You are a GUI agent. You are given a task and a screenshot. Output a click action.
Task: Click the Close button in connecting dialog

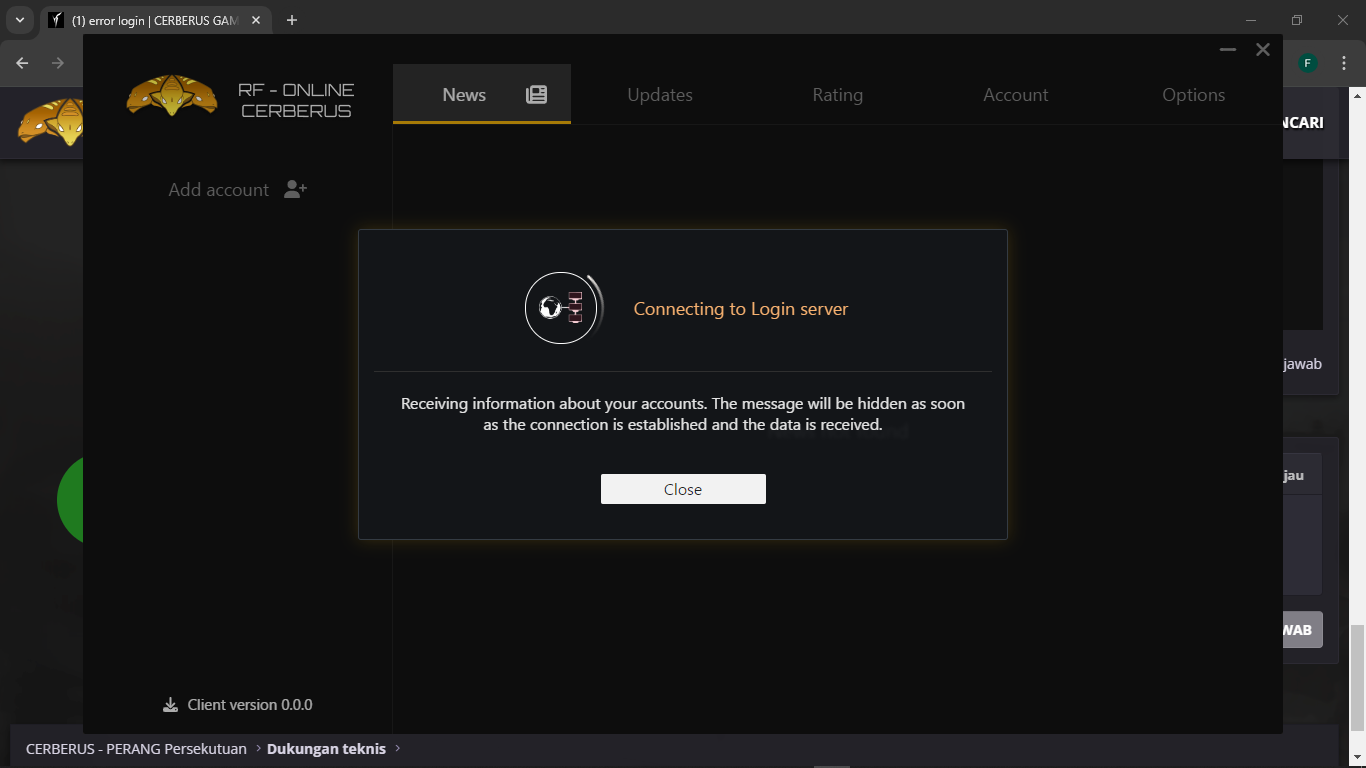(x=683, y=489)
